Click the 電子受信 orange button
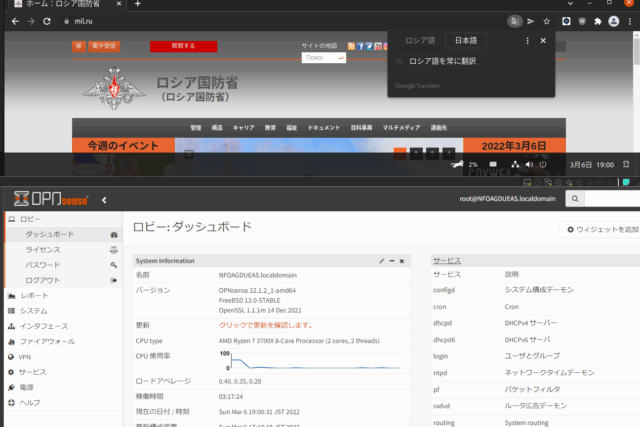The height and width of the screenshot is (427, 640). pos(104,46)
